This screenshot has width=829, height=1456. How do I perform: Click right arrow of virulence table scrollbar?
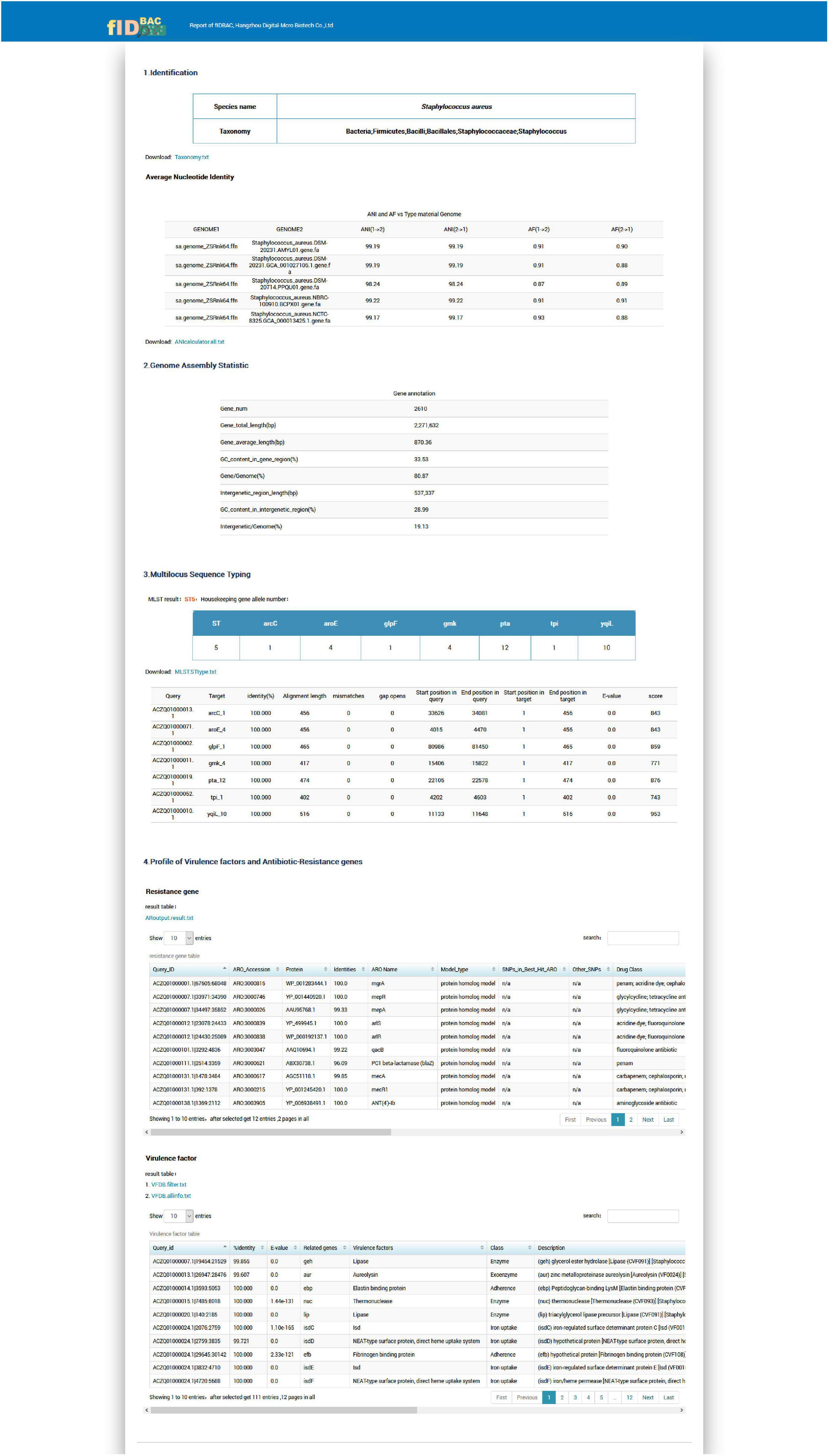tap(682, 1410)
